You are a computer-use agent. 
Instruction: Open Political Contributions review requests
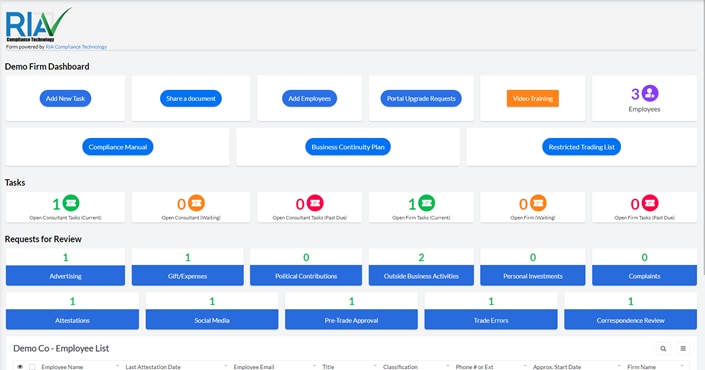[306, 276]
